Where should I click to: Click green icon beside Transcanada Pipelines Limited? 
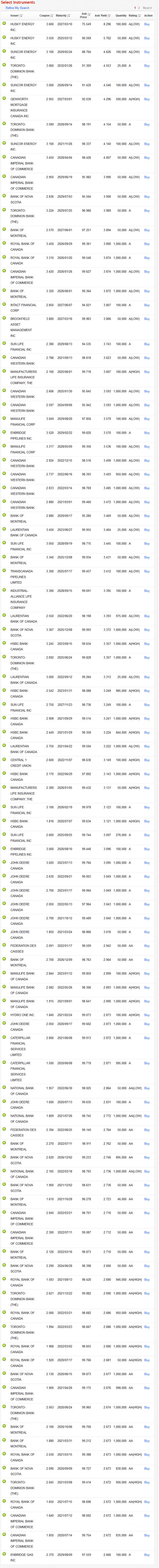tap(4, 570)
